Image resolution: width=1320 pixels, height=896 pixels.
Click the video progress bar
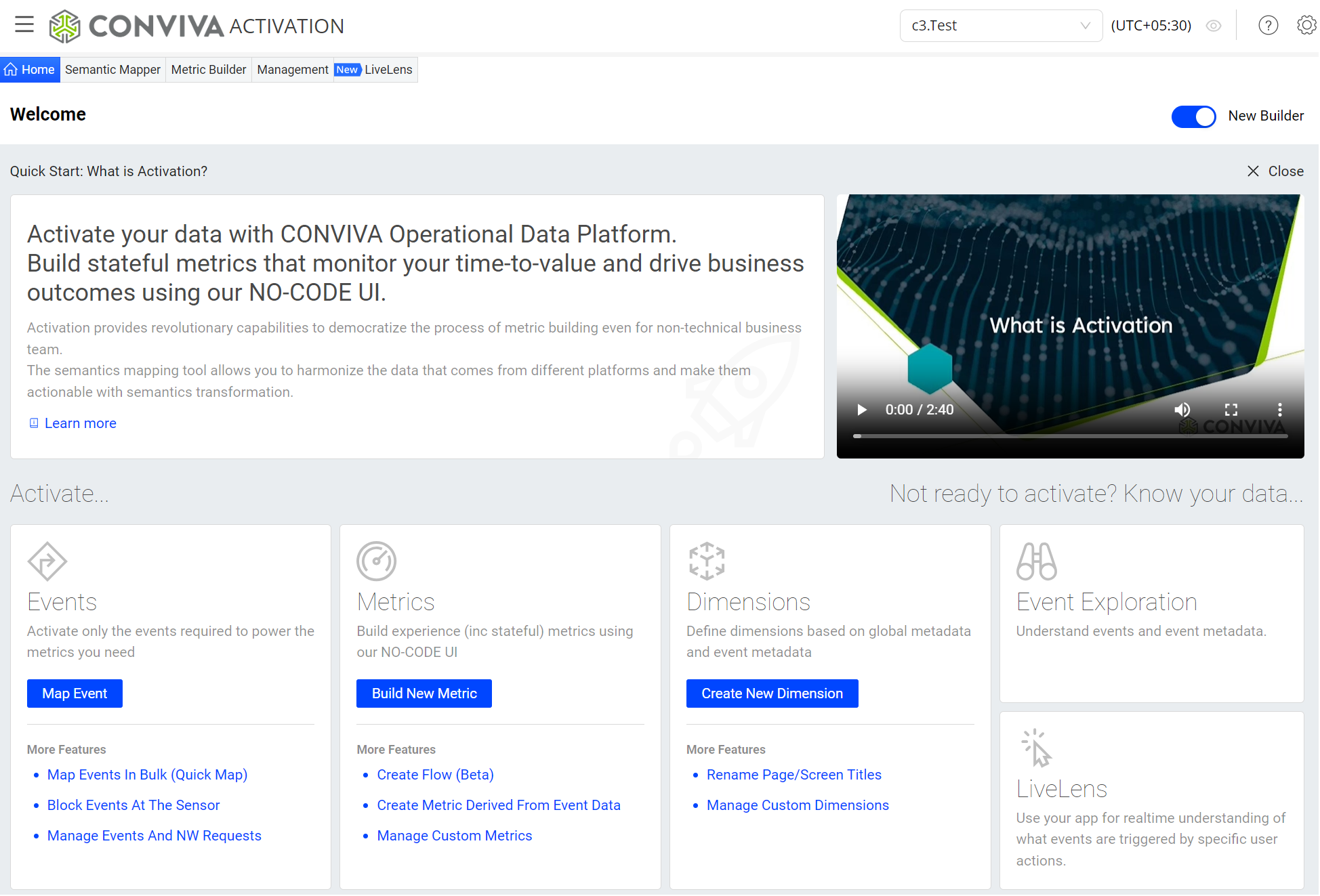point(1070,436)
